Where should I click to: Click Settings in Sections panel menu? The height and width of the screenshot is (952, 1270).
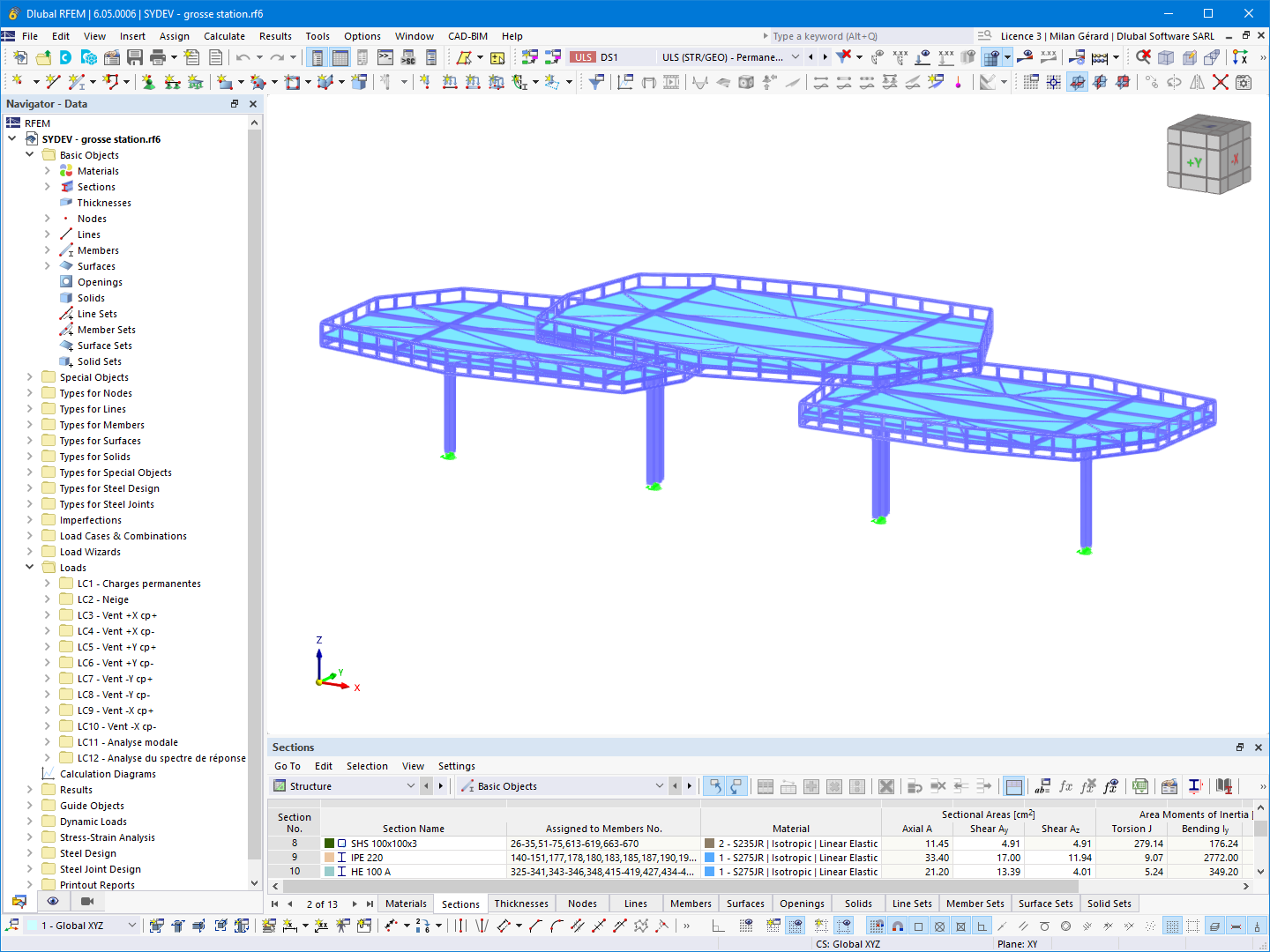456,766
